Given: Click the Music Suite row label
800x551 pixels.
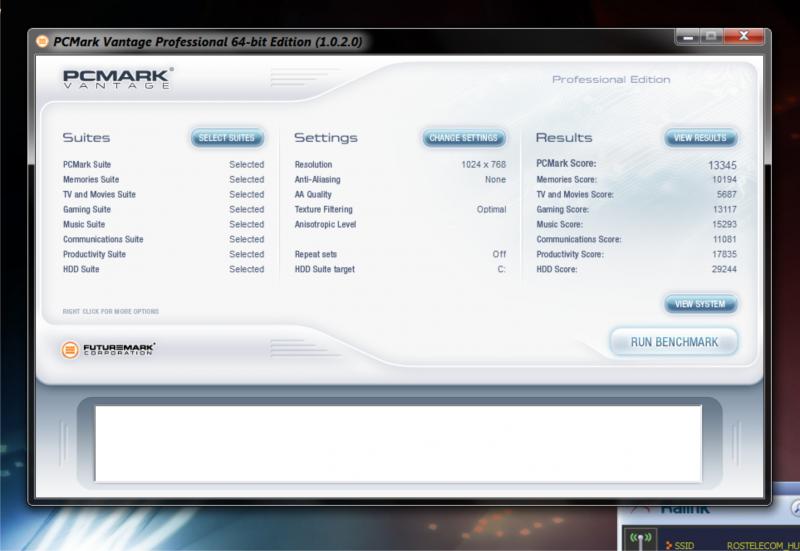Looking at the screenshot, I should (x=84, y=224).
